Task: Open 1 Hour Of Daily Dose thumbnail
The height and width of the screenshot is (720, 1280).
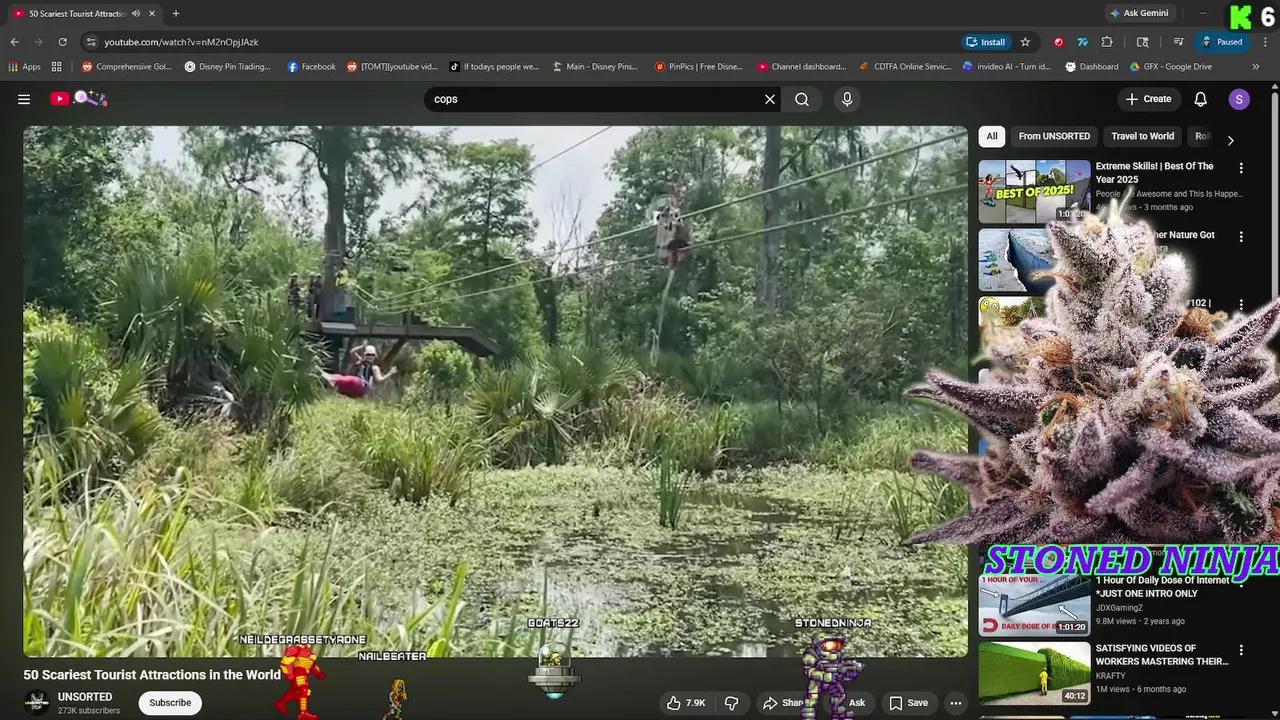Action: point(1034,604)
